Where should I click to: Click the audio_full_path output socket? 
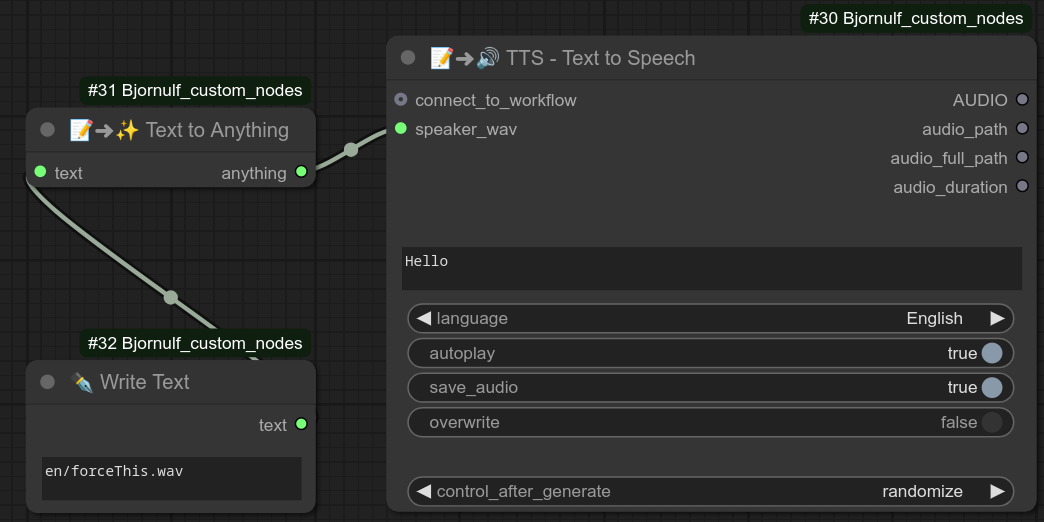pyautogui.click(x=1022, y=158)
